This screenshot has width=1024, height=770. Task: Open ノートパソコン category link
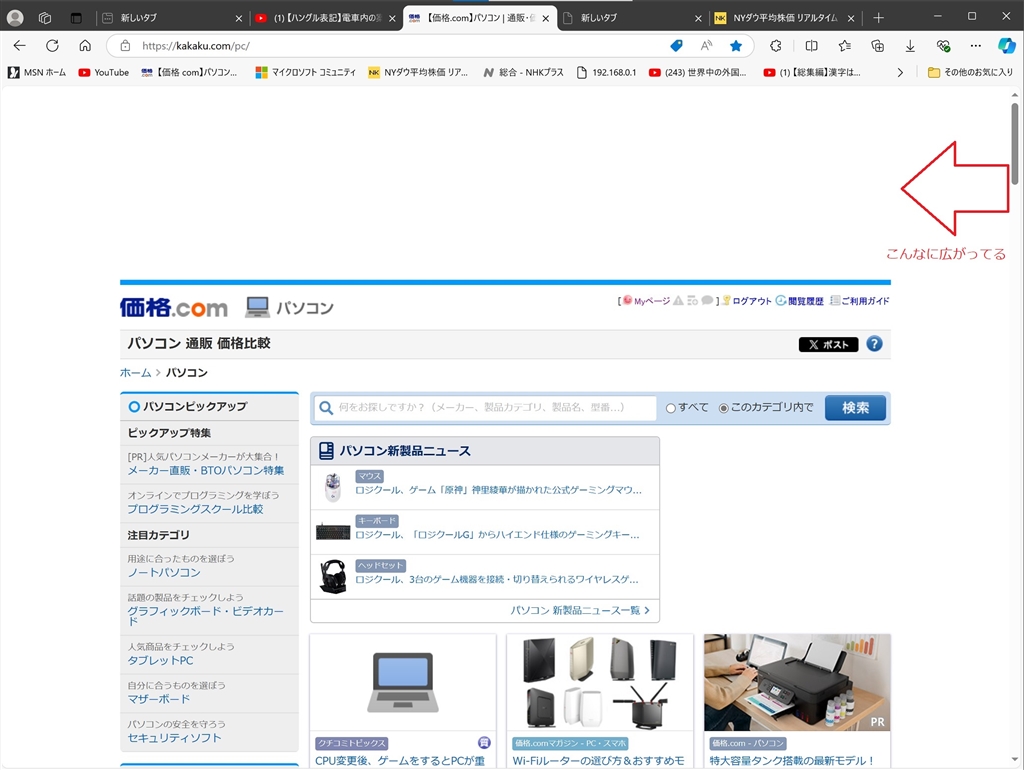click(x=164, y=572)
